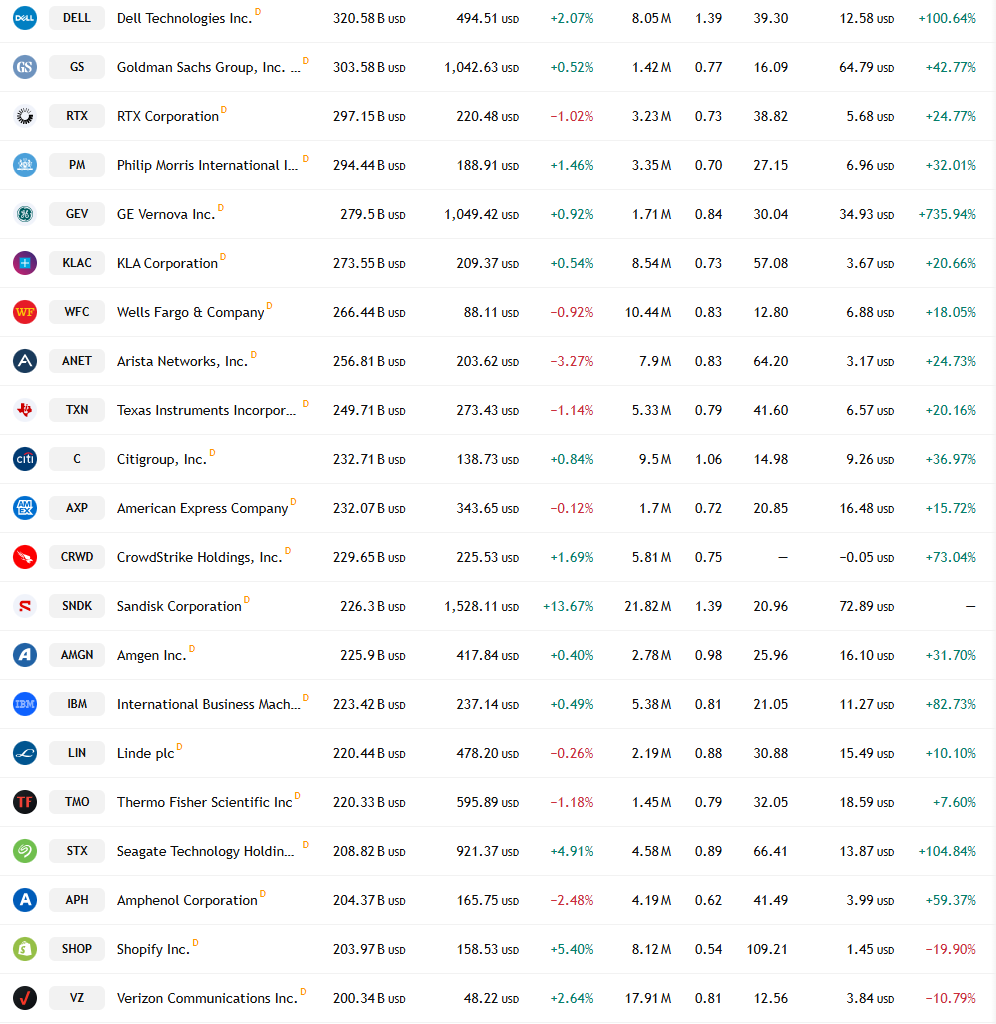The width and height of the screenshot is (996, 1024).
Task: Open the GE Vernova Inc. company link
Action: (166, 214)
